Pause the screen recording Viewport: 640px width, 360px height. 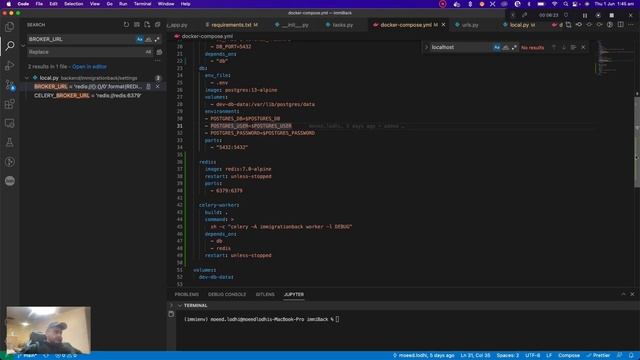[x=584, y=15]
